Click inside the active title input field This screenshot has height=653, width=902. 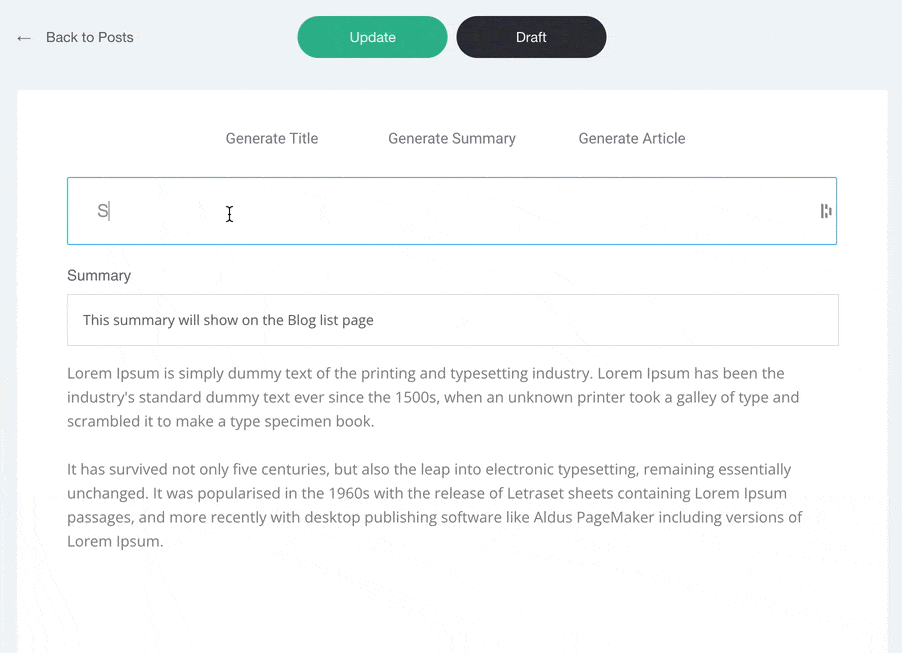(x=450, y=211)
